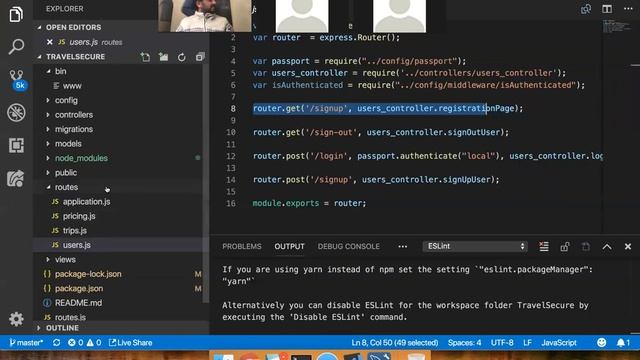Close users.js in Open Editors
Viewport: 640px width, 360px height.
tap(50, 42)
